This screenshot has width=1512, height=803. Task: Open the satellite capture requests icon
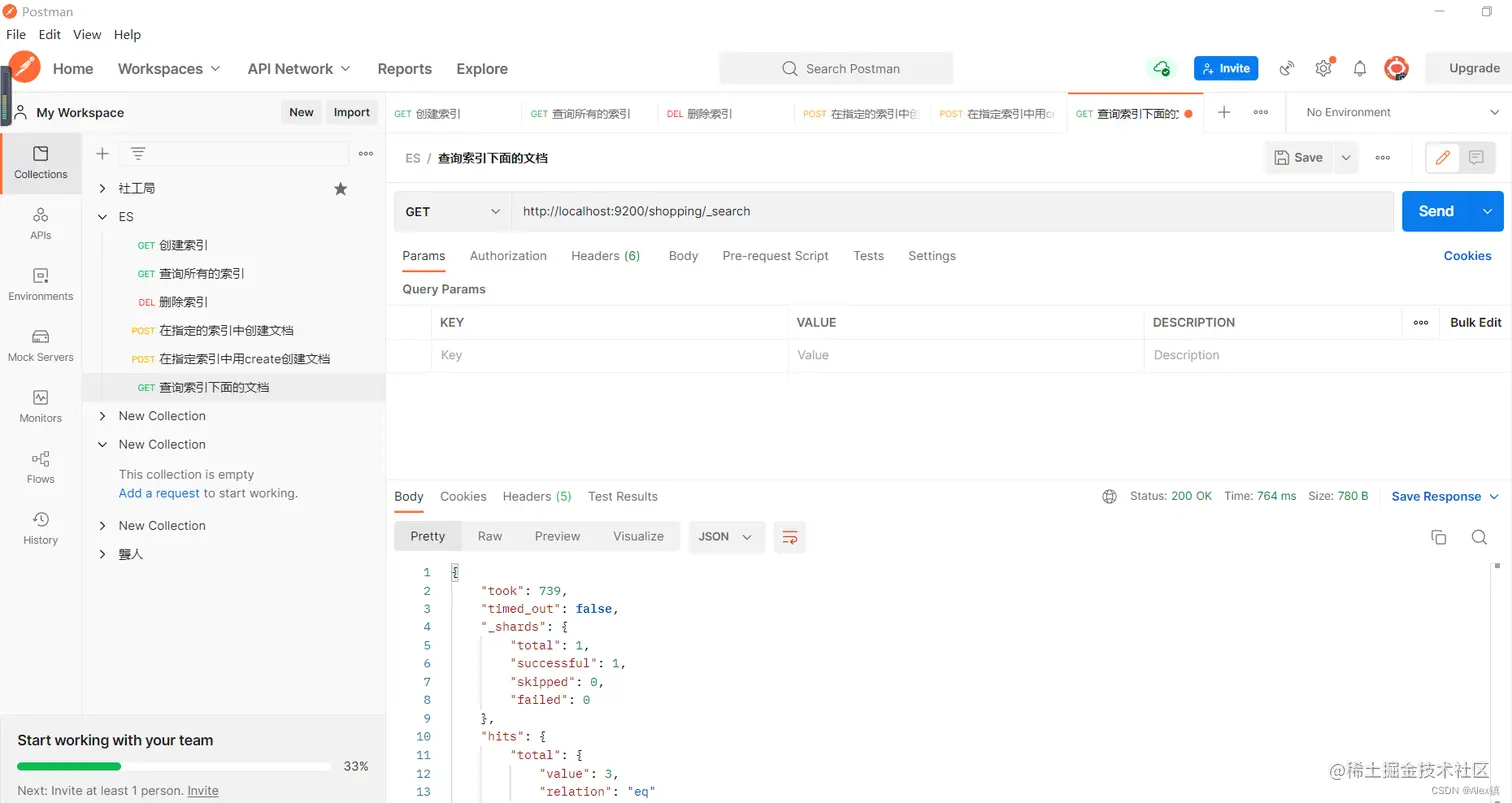pyautogui.click(x=1288, y=68)
